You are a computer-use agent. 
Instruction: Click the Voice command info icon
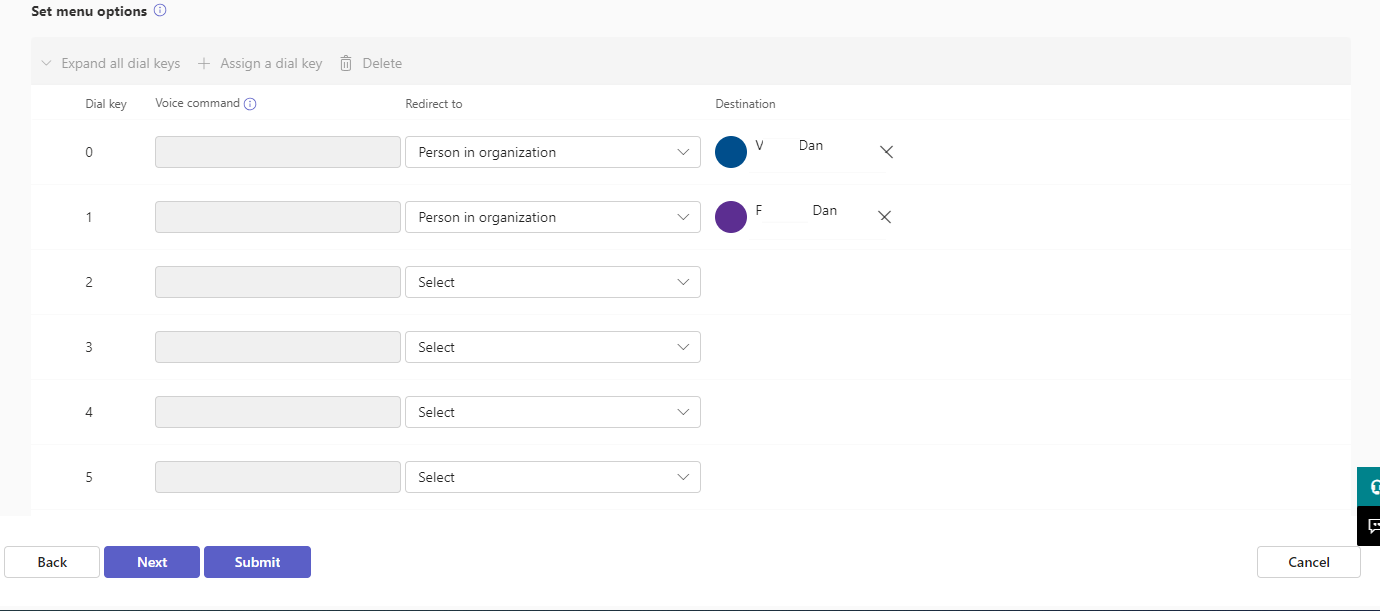point(250,103)
